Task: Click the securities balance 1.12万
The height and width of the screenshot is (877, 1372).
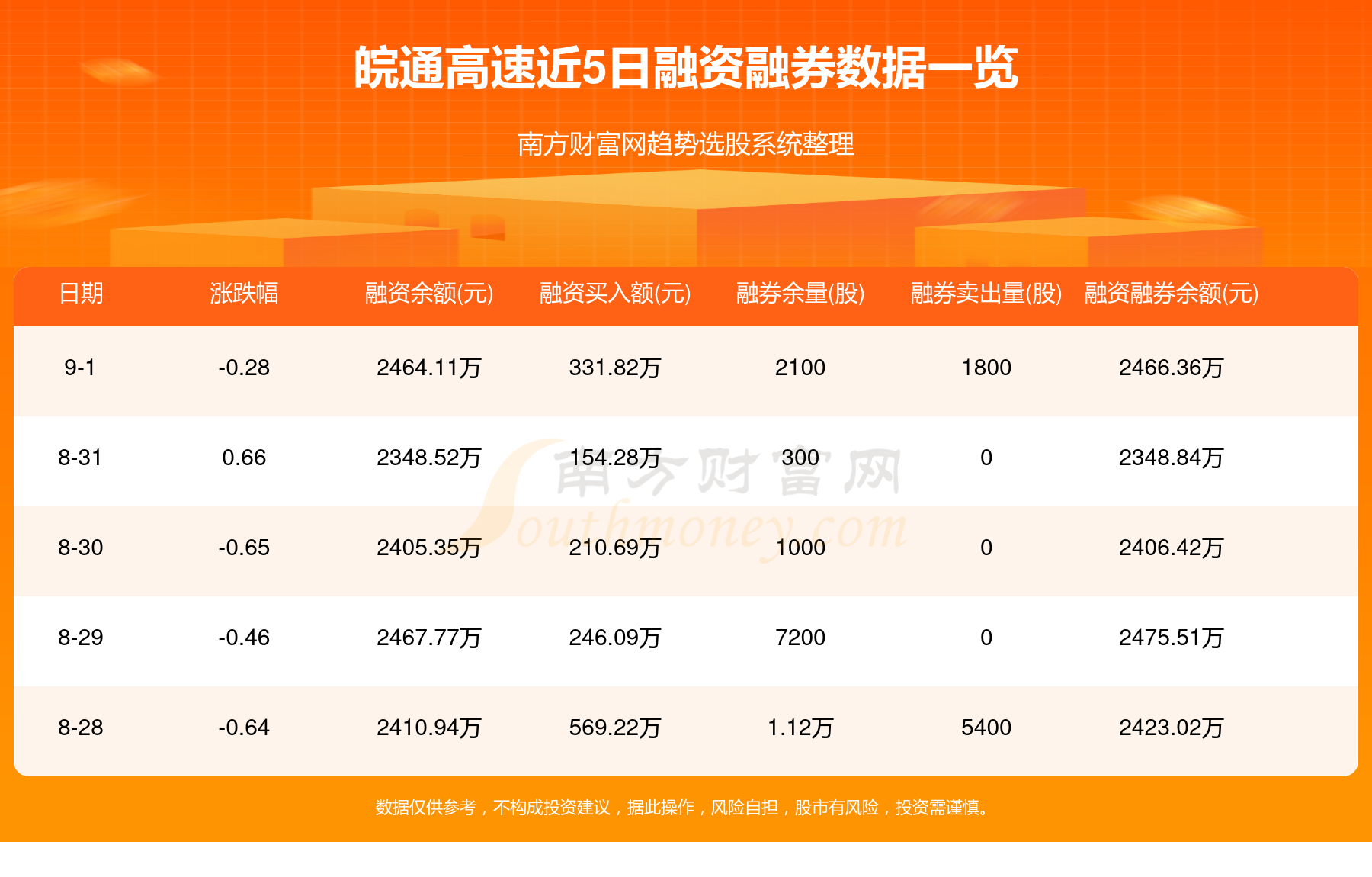Action: click(800, 728)
